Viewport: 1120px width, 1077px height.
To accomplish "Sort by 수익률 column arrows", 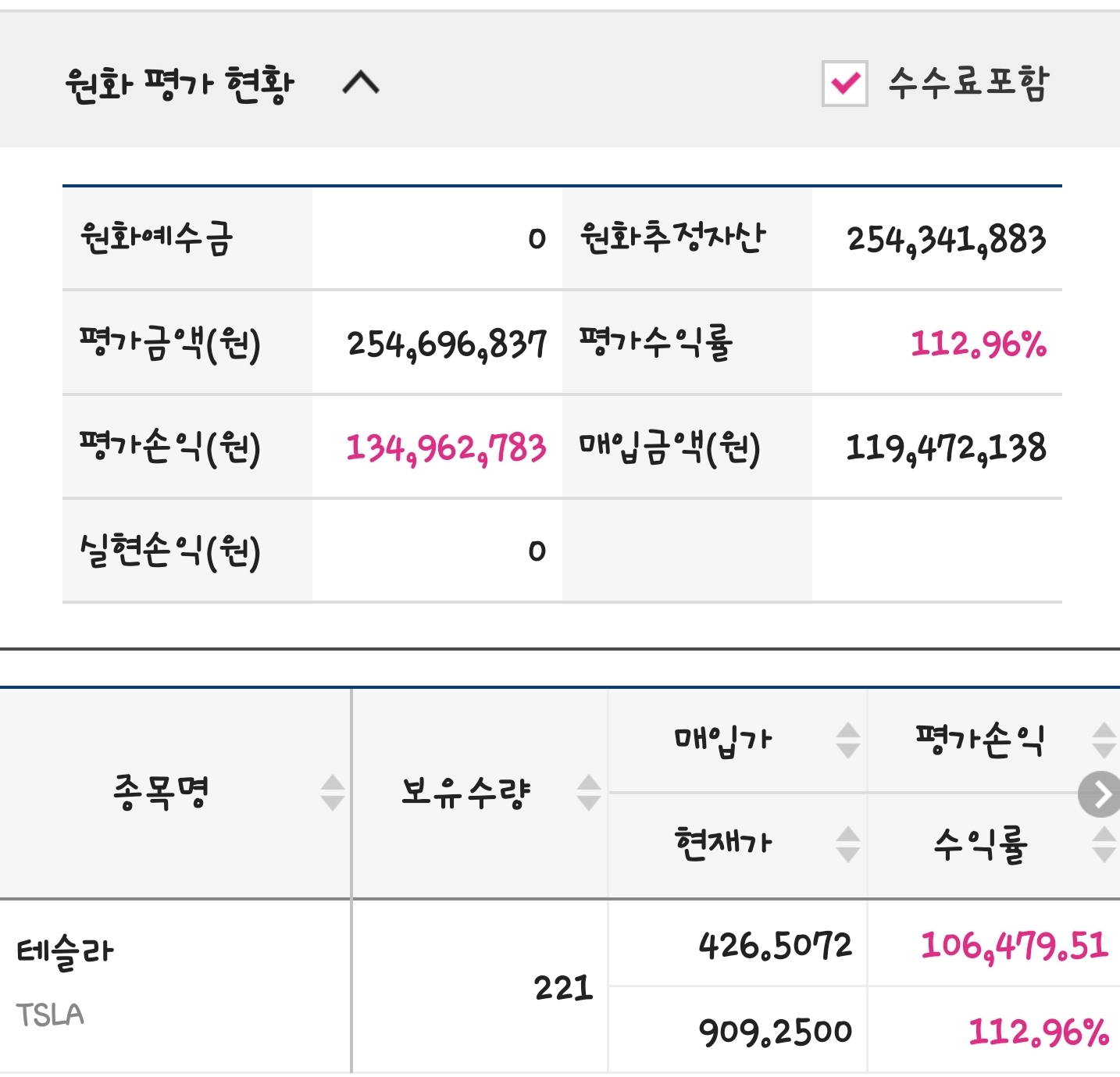I will (1104, 844).
